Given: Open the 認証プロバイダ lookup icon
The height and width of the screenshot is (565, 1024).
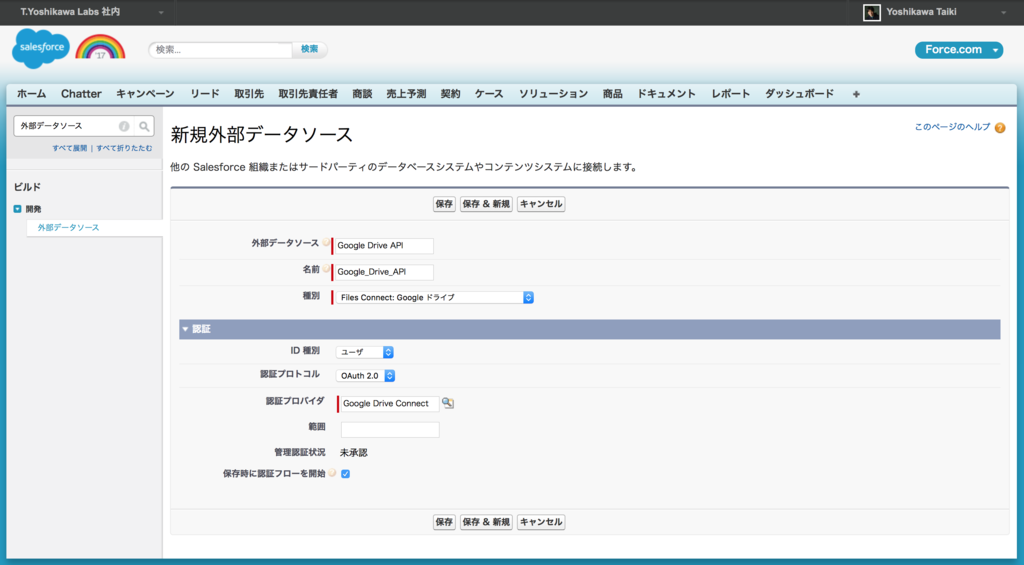Looking at the screenshot, I should [x=447, y=403].
